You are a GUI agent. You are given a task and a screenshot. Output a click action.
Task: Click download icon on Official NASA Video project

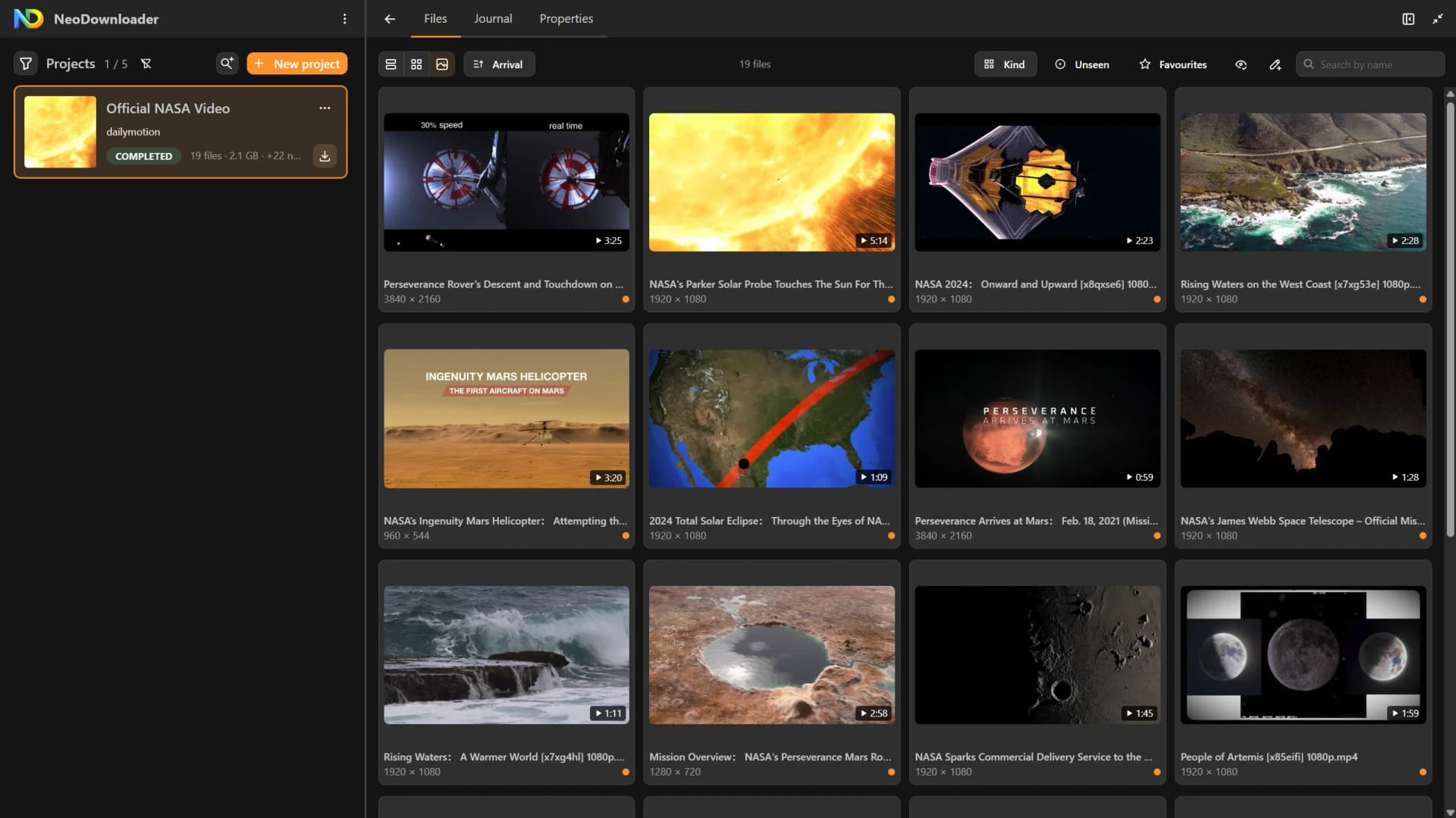(x=325, y=156)
